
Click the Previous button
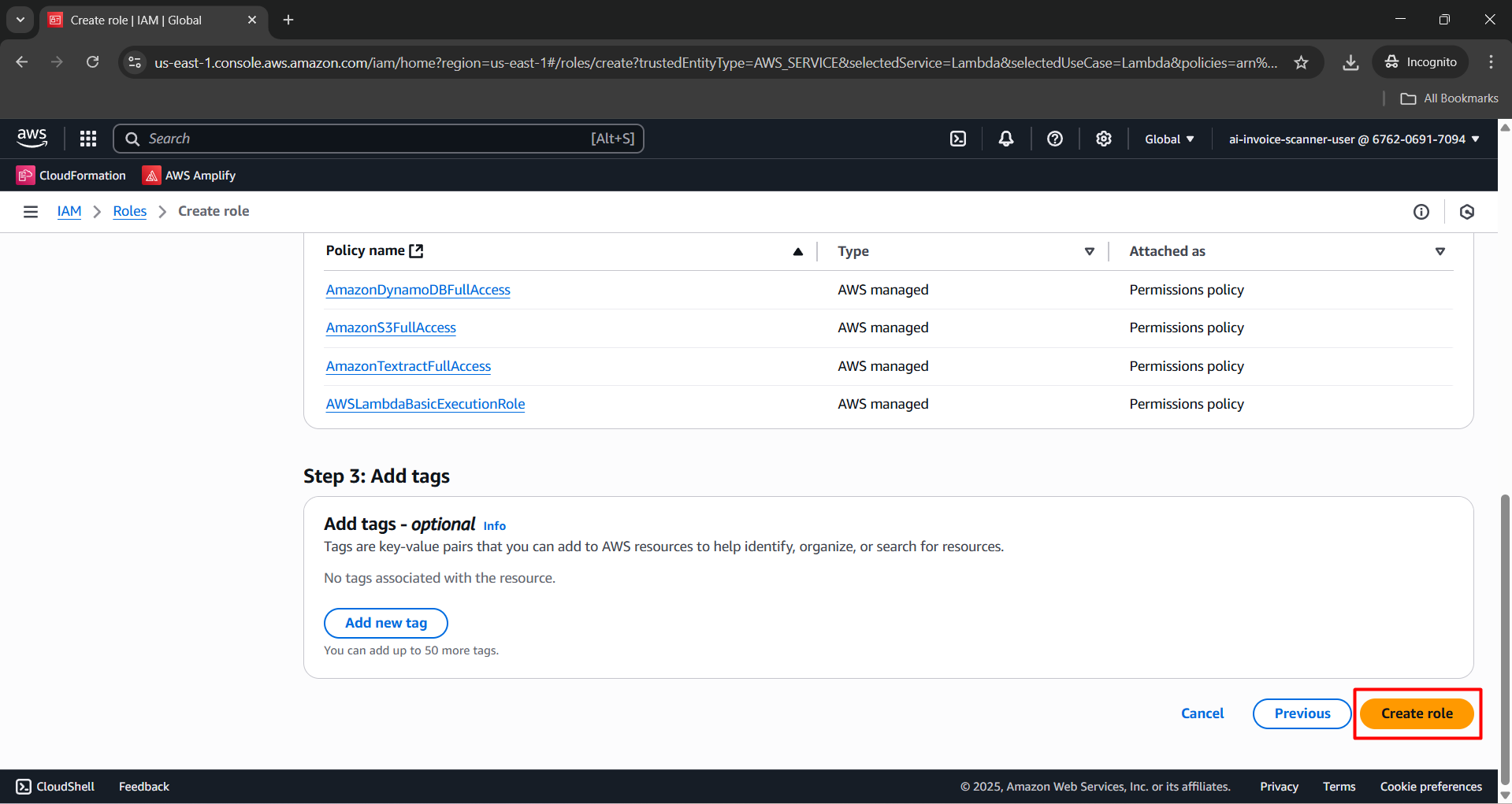click(x=1302, y=713)
